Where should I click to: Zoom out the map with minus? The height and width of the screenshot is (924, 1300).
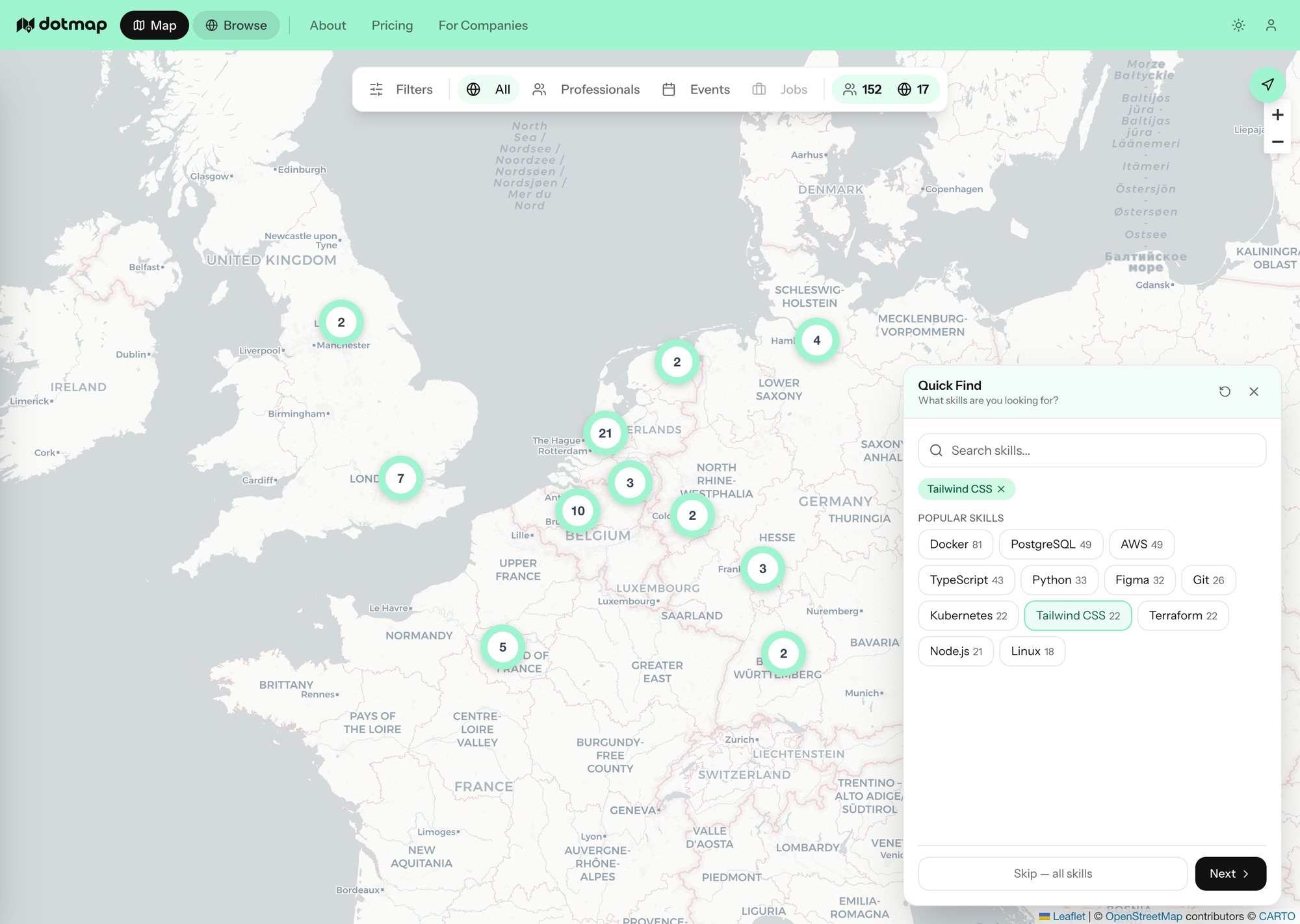click(x=1277, y=142)
